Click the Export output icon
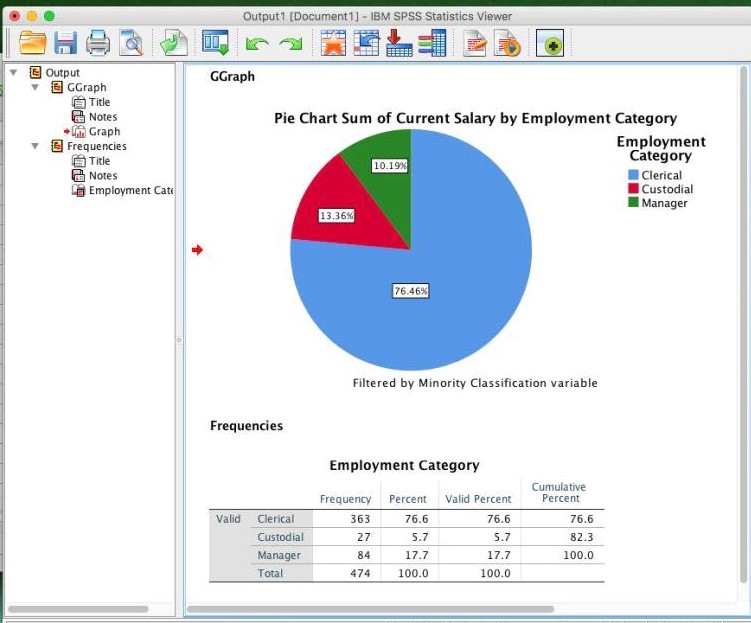Viewport: 751px width, 623px height. click(x=173, y=43)
